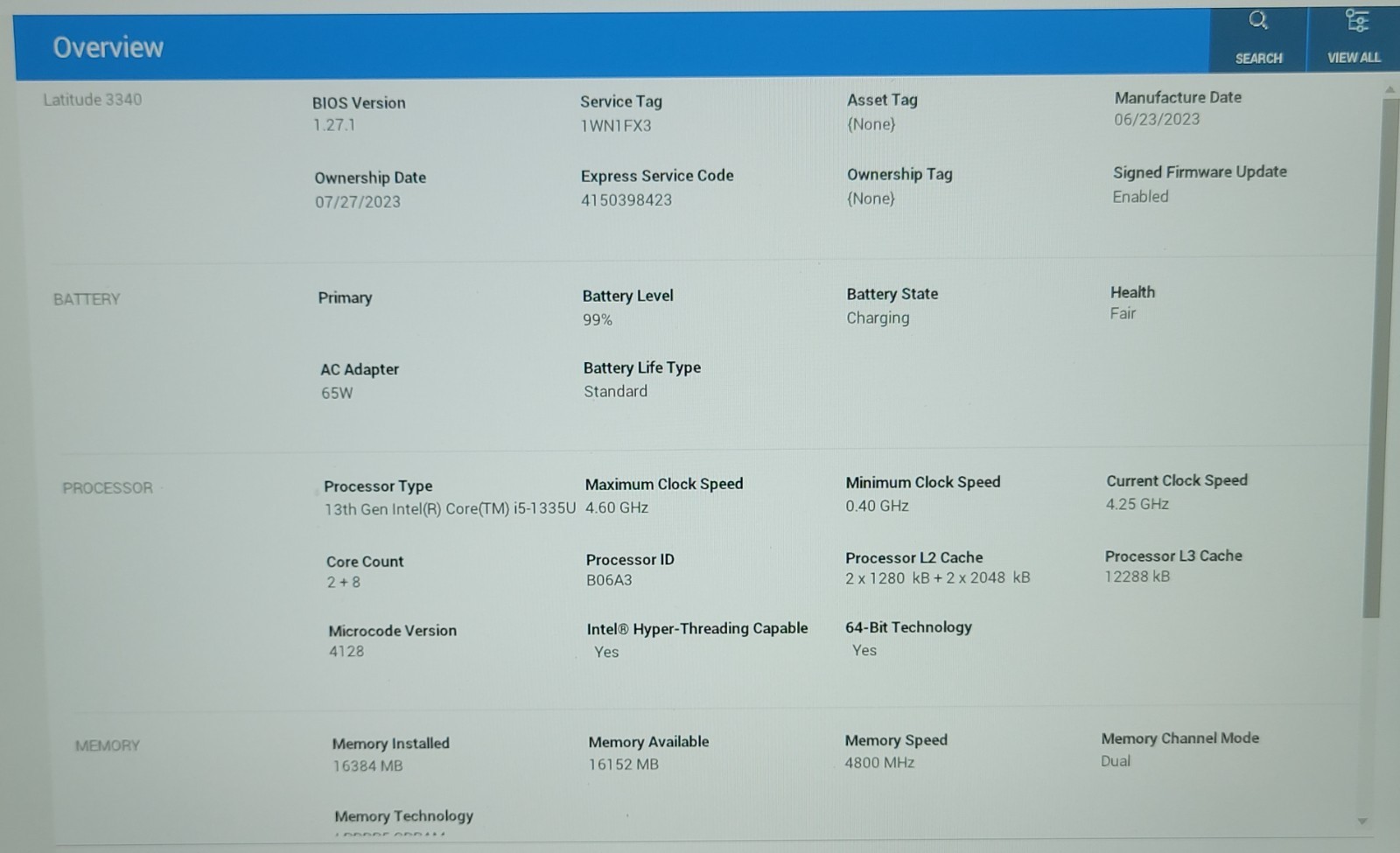Select the Primary battery label
This screenshot has width=1400, height=853.
click(x=345, y=298)
